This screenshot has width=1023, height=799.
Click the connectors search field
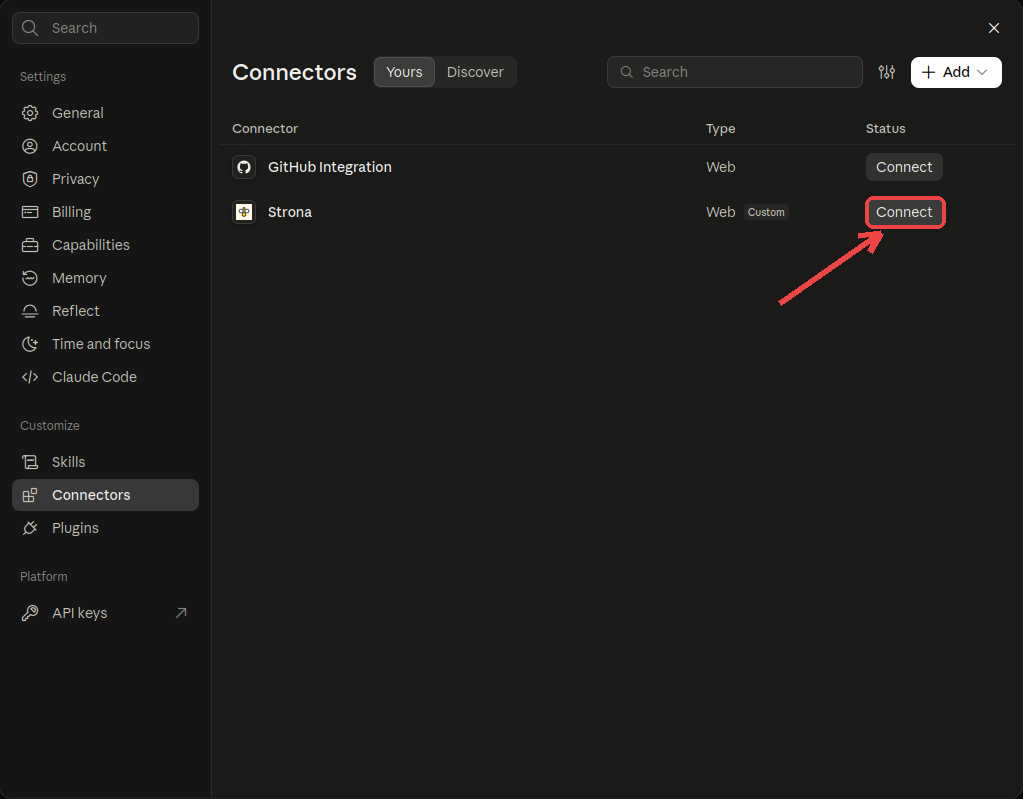click(735, 72)
